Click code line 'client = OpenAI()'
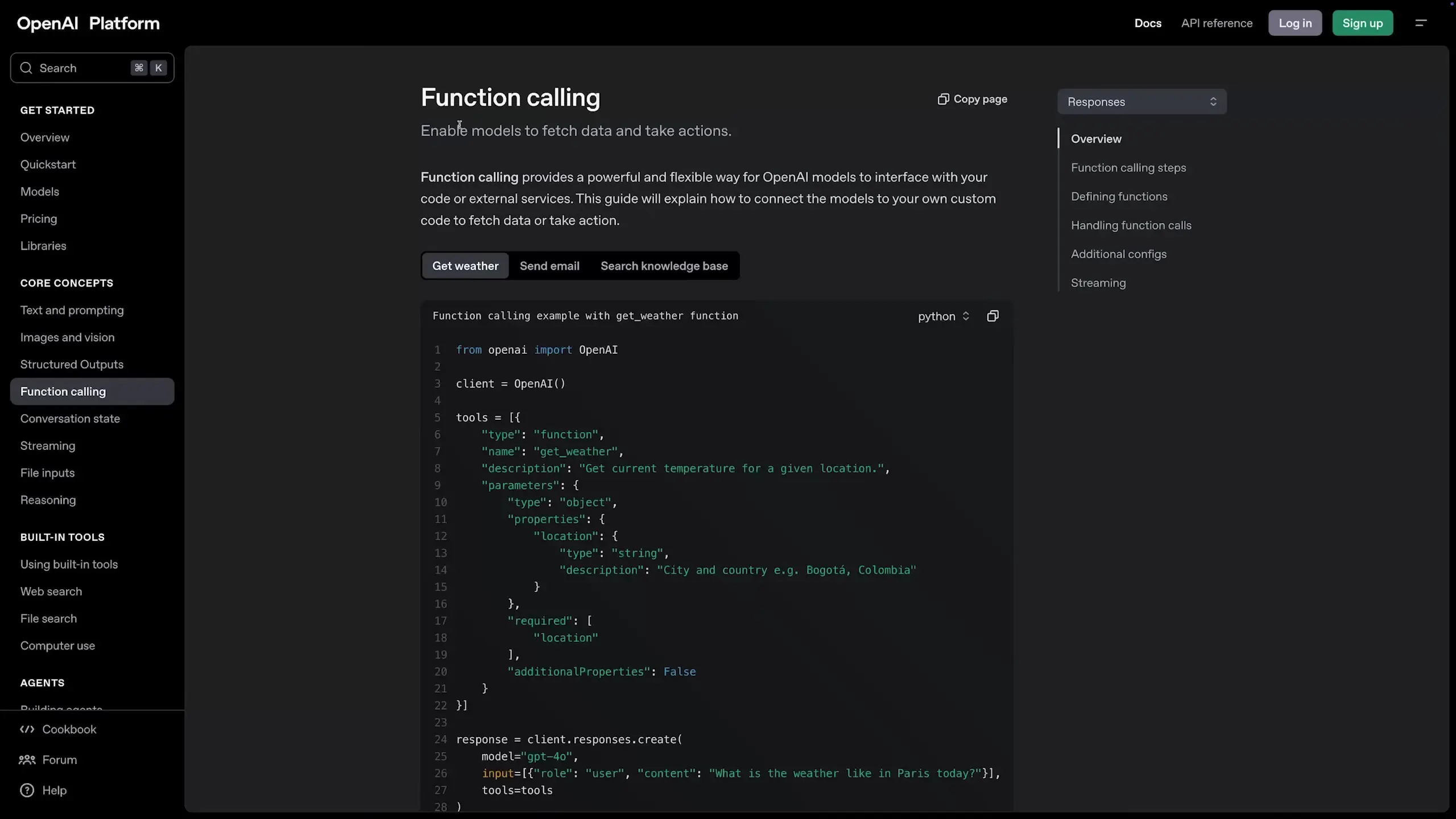This screenshot has height=819, width=1456. click(x=511, y=384)
